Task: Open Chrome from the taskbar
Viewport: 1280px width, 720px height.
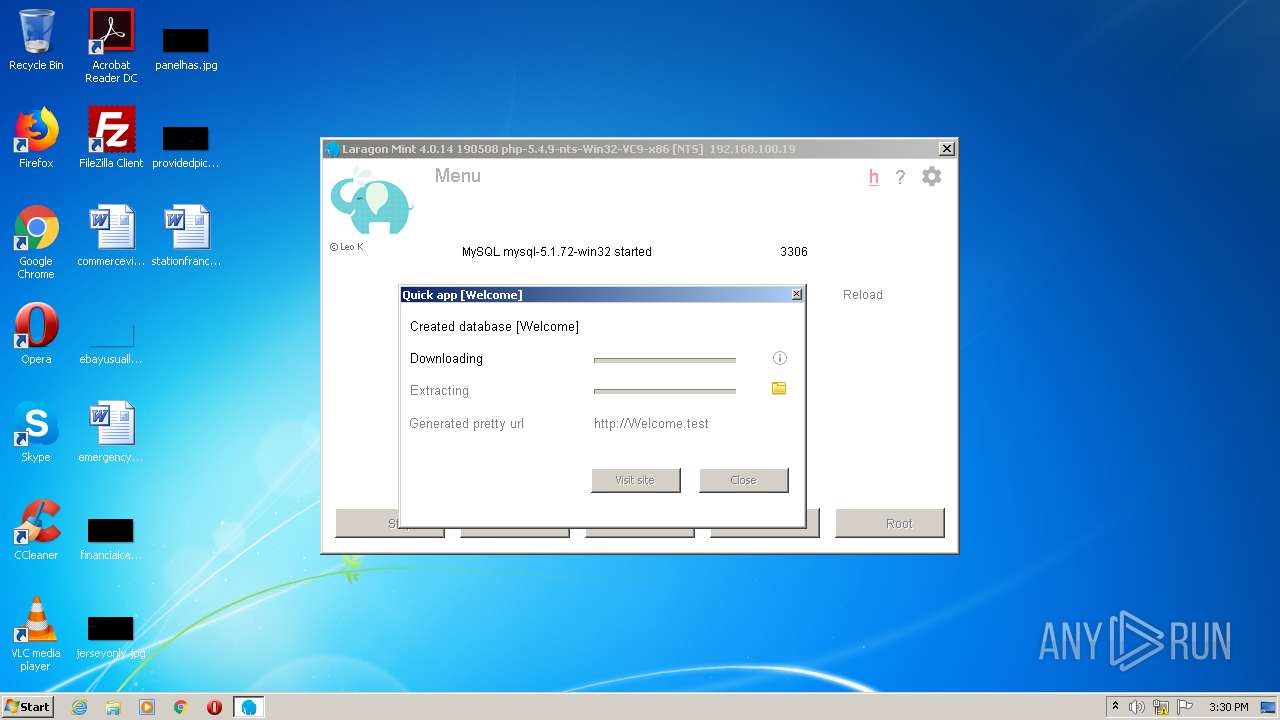Action: (x=181, y=707)
